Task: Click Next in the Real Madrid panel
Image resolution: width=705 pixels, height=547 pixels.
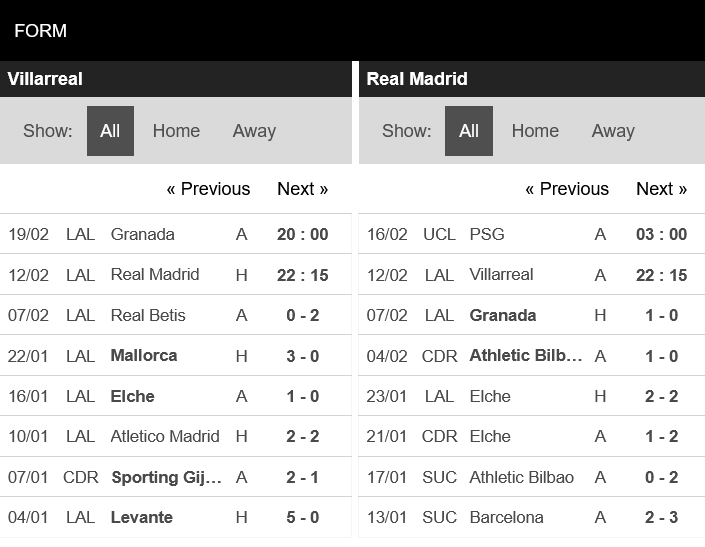Action: (x=661, y=189)
